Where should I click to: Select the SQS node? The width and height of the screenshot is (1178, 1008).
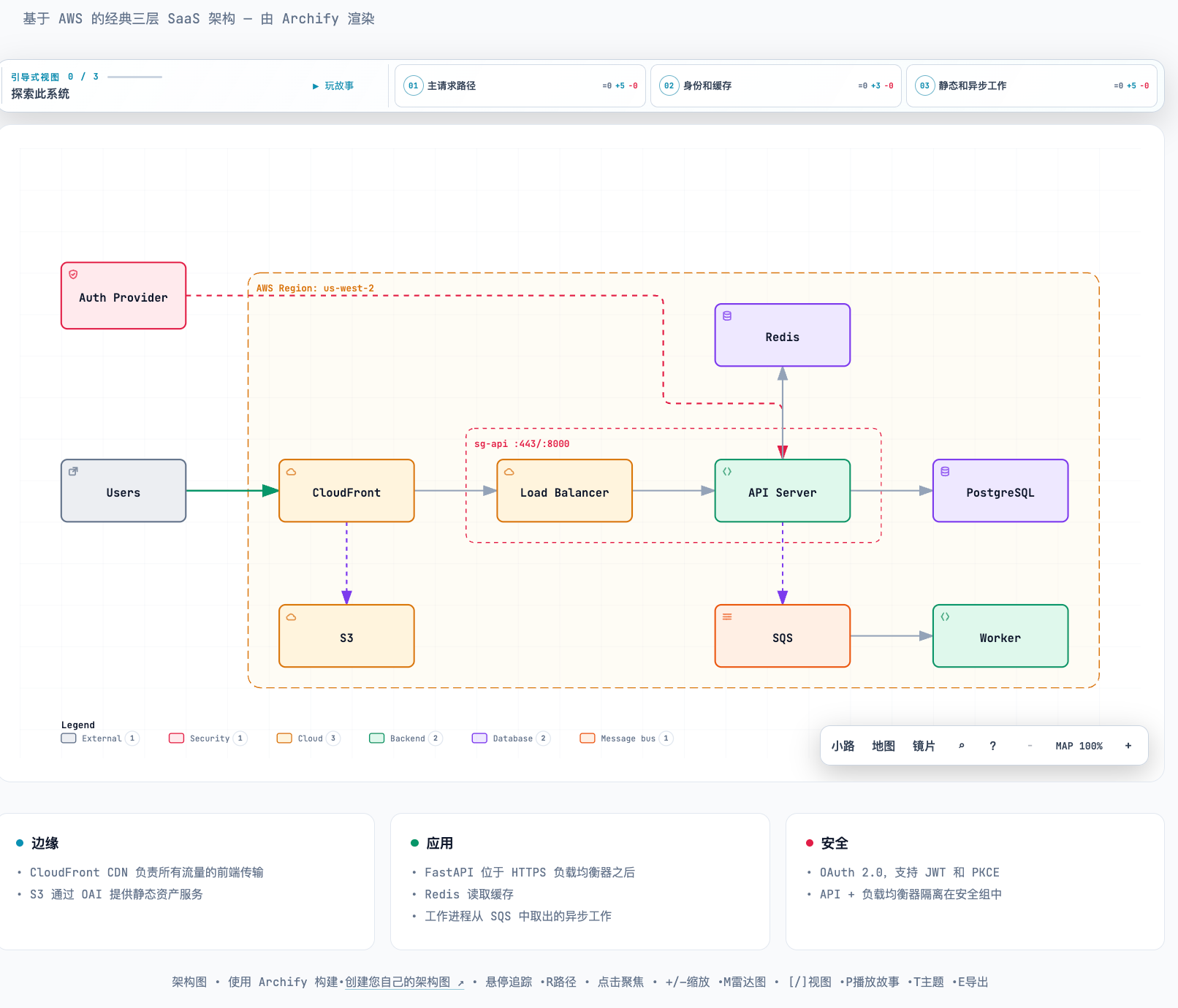[x=783, y=636]
